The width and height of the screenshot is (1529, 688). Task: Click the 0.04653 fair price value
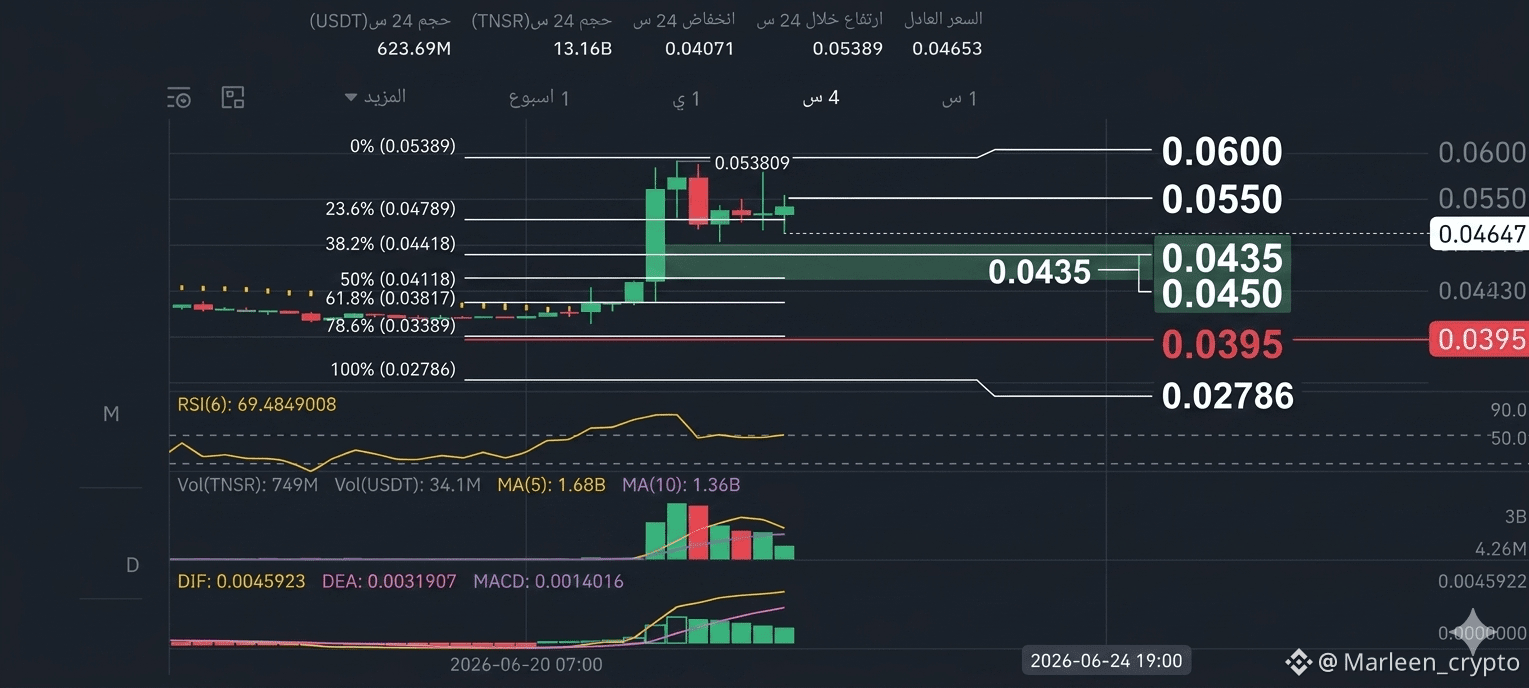[x=947, y=48]
